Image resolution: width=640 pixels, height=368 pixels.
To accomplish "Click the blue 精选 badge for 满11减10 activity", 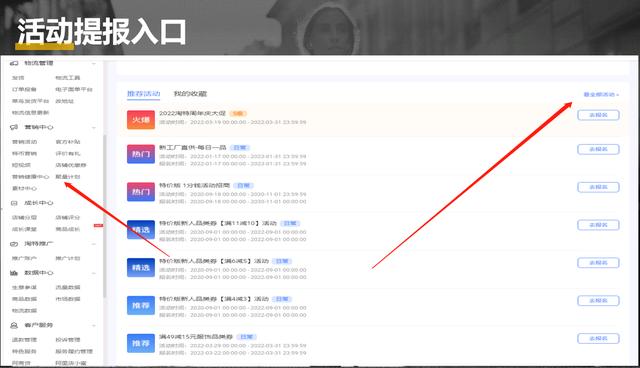I will coord(141,230).
